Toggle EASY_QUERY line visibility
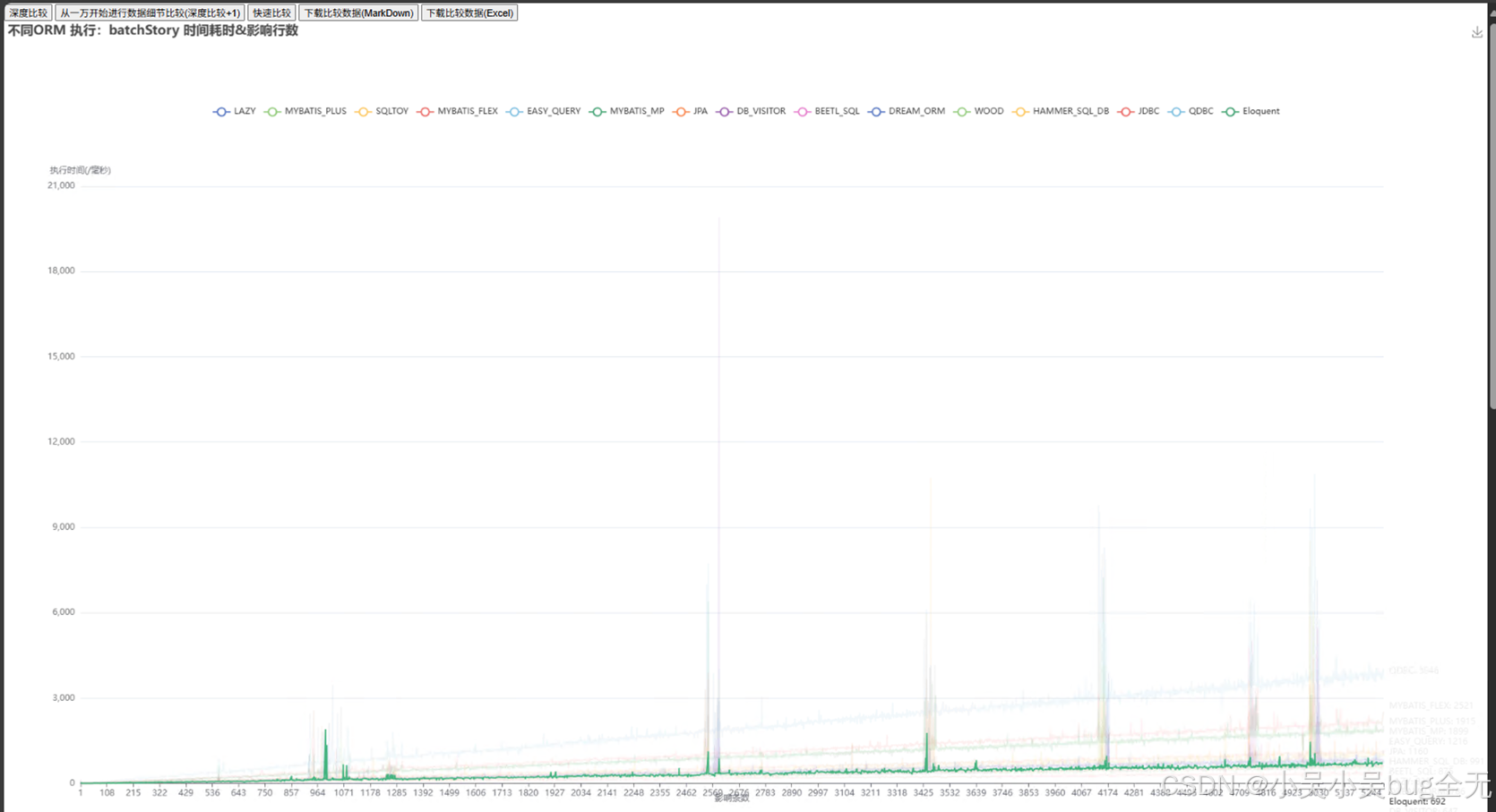The height and width of the screenshot is (812, 1496). point(544,111)
